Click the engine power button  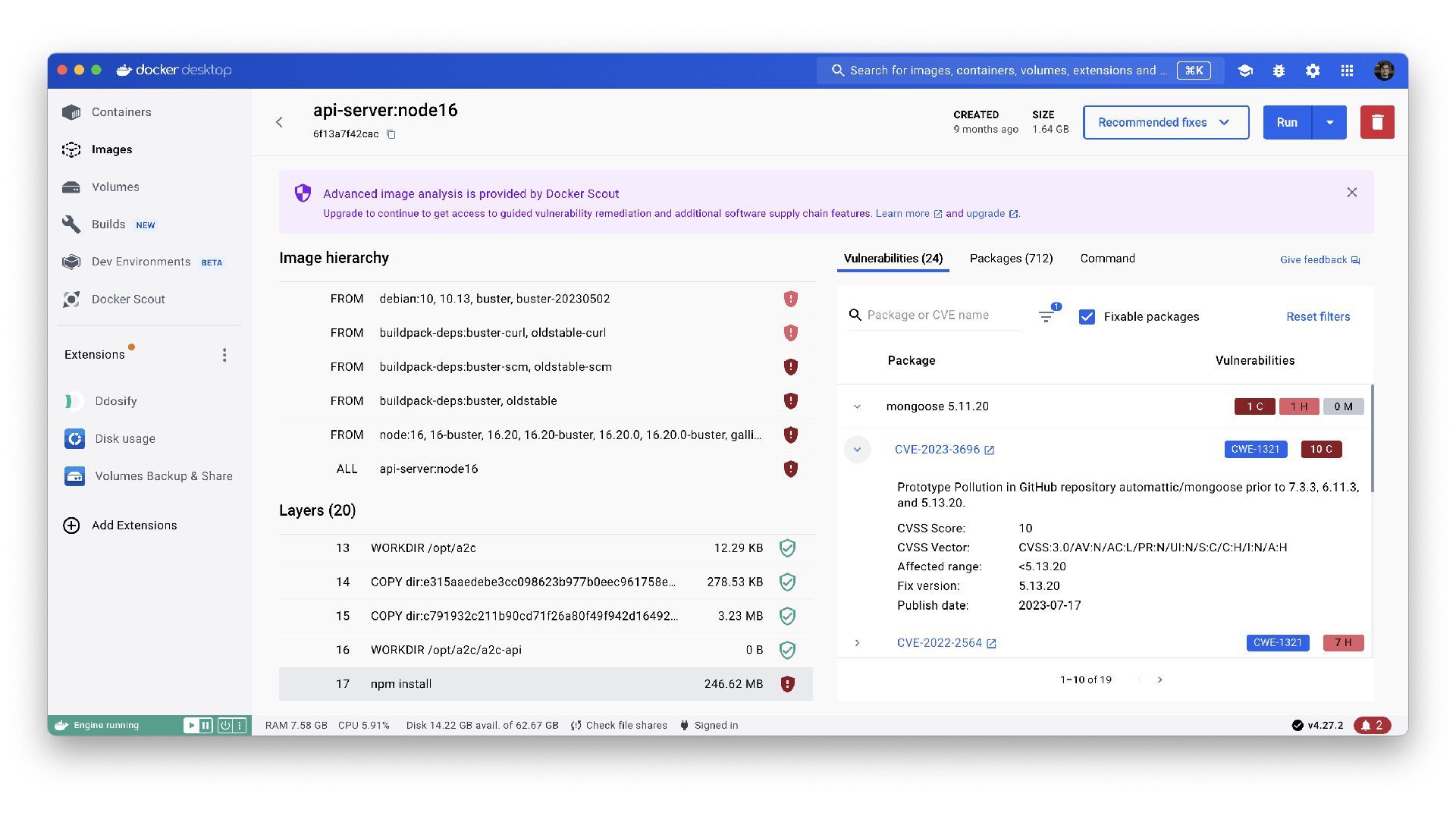pyautogui.click(x=225, y=726)
